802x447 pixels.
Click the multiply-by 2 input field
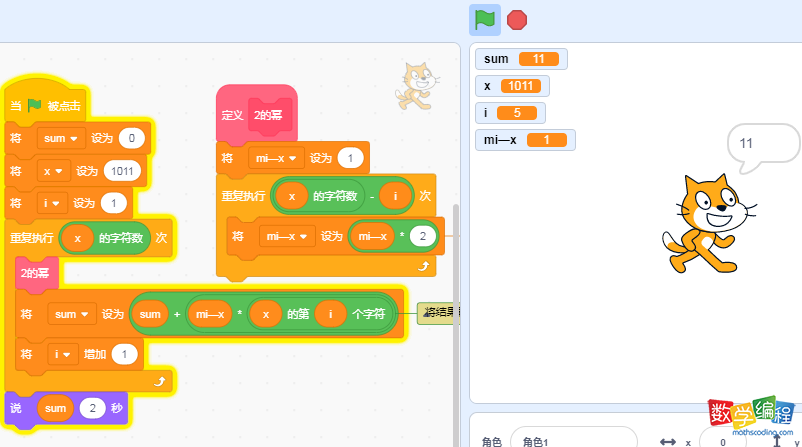424,236
